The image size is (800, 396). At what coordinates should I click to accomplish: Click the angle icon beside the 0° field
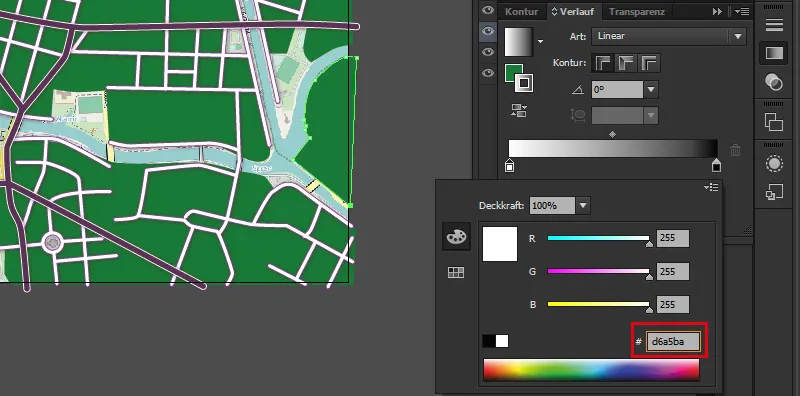click(578, 90)
